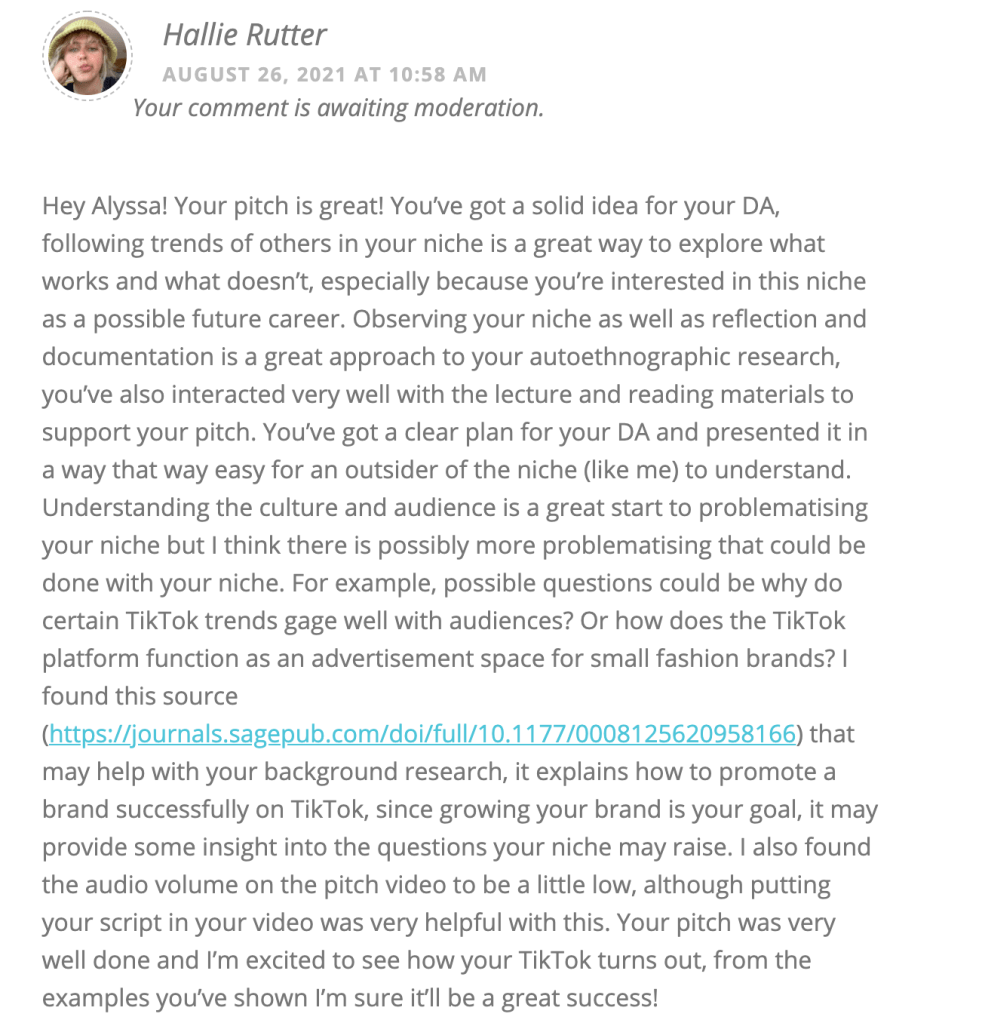The height and width of the screenshot is (1023, 982).
Task: Click the word "problematising" ending a line
Action: point(783,508)
